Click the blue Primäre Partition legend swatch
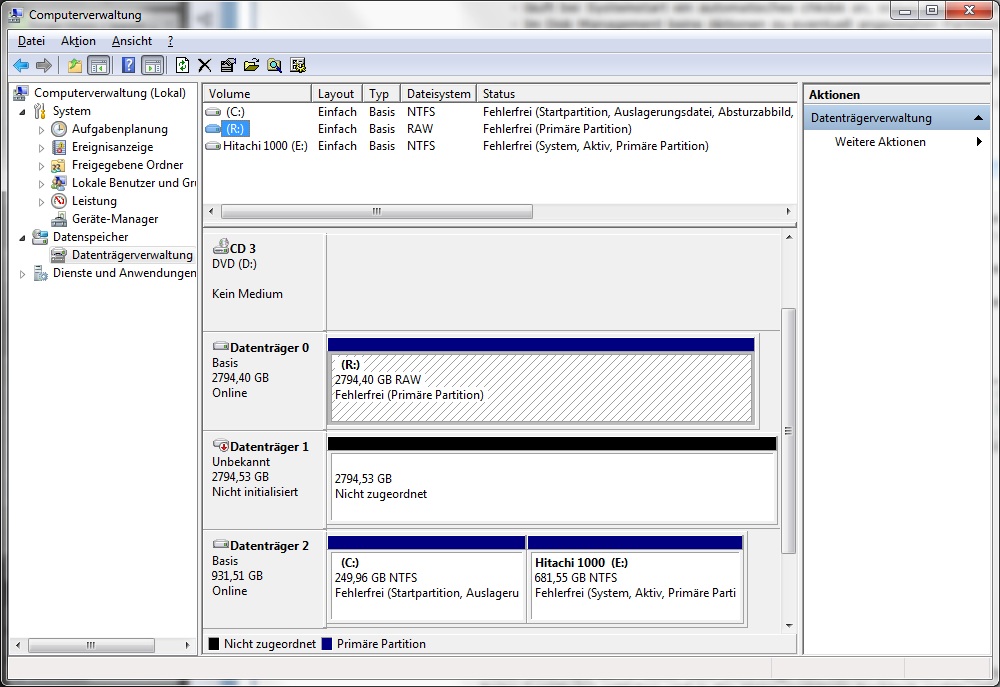Image resolution: width=1000 pixels, height=687 pixels. pyautogui.click(x=327, y=644)
